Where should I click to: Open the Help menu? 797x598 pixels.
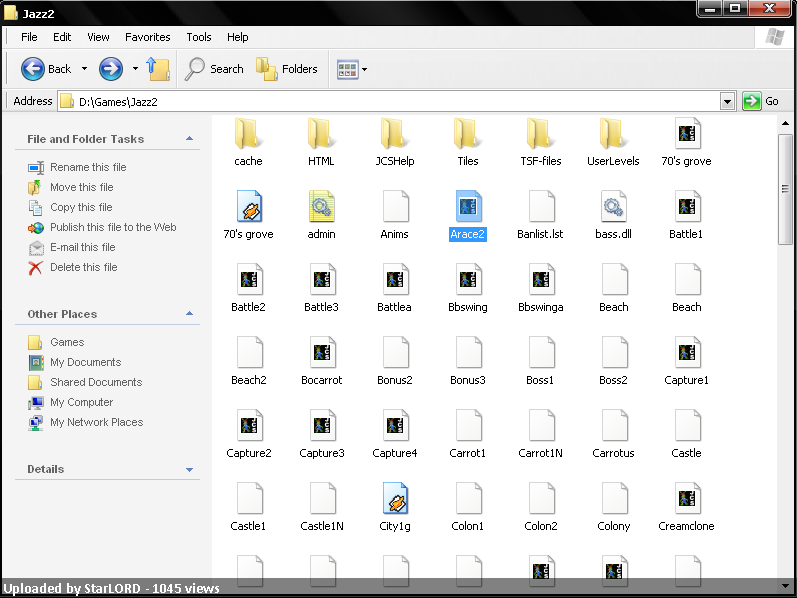pos(237,37)
